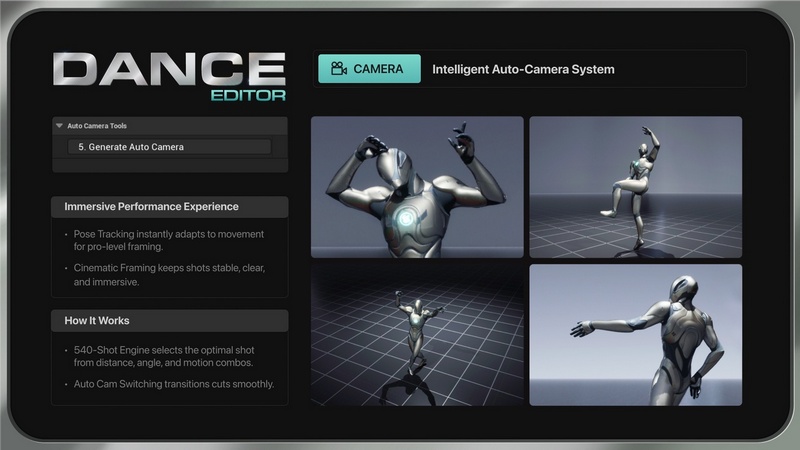800x450 pixels.
Task: Click the How It Works section header
Action: pos(98,321)
